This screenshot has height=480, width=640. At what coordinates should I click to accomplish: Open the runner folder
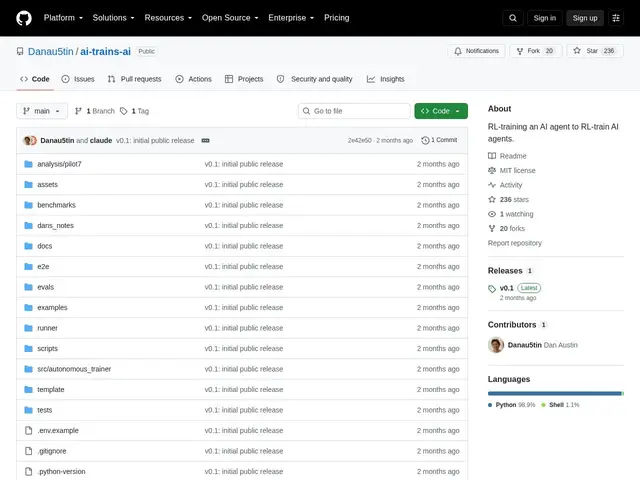47,328
